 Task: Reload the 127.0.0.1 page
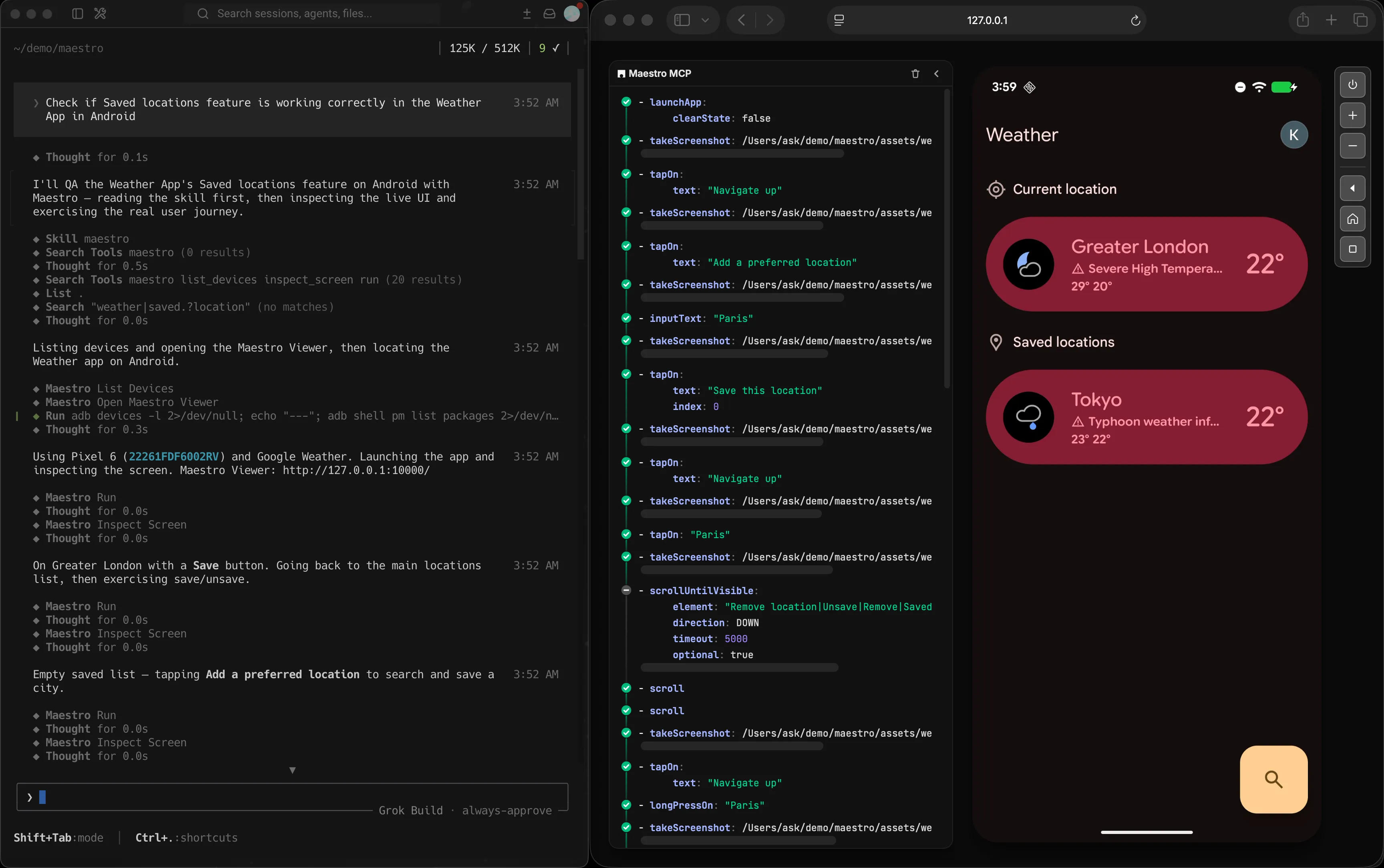tap(1135, 21)
